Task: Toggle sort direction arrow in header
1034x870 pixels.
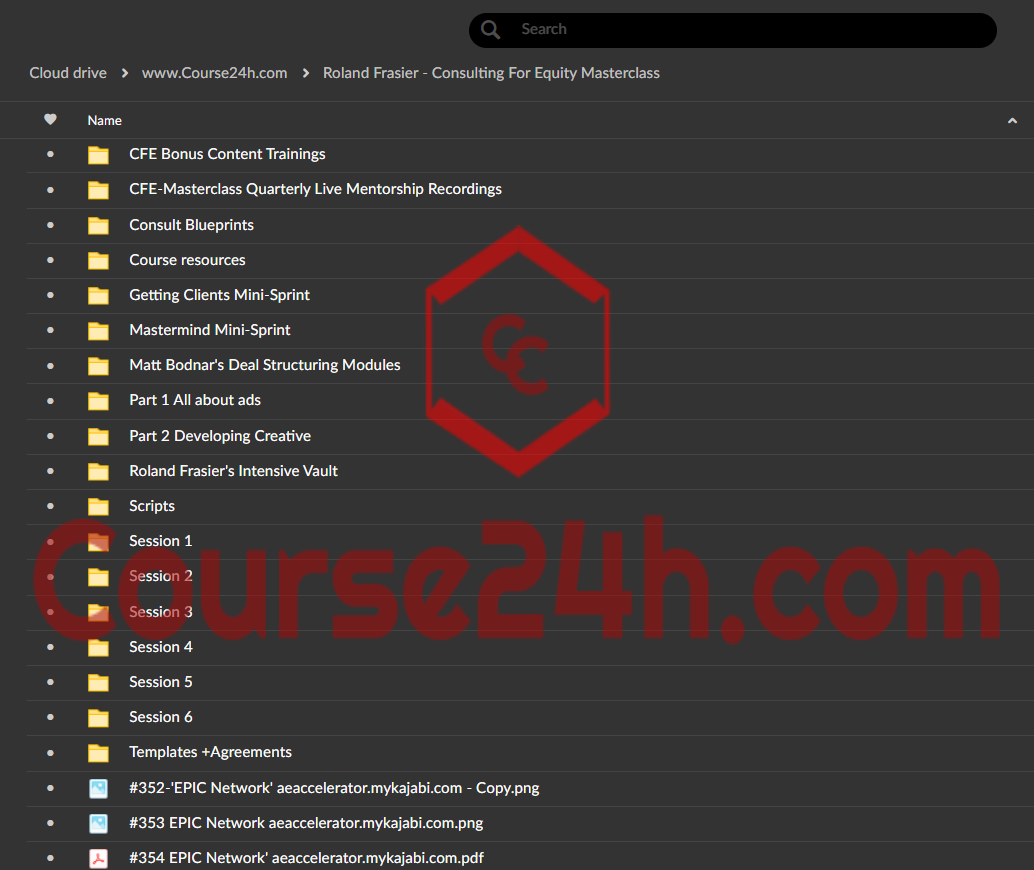Action: pyautogui.click(x=1012, y=121)
